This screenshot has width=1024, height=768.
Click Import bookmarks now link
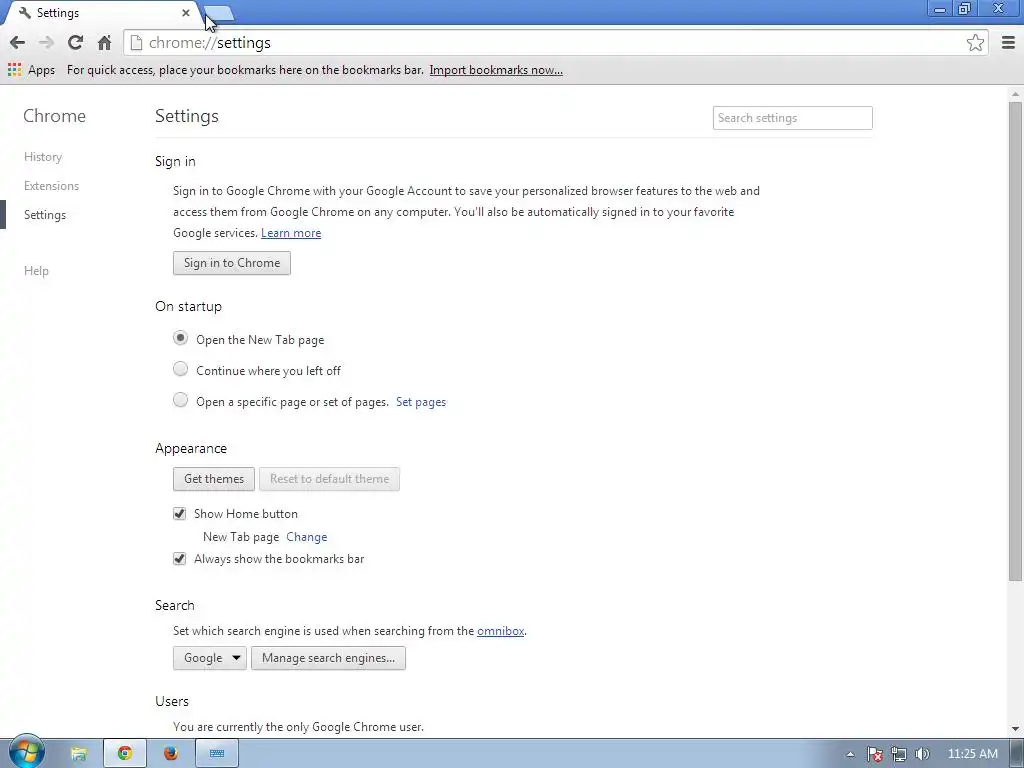pyautogui.click(x=496, y=70)
